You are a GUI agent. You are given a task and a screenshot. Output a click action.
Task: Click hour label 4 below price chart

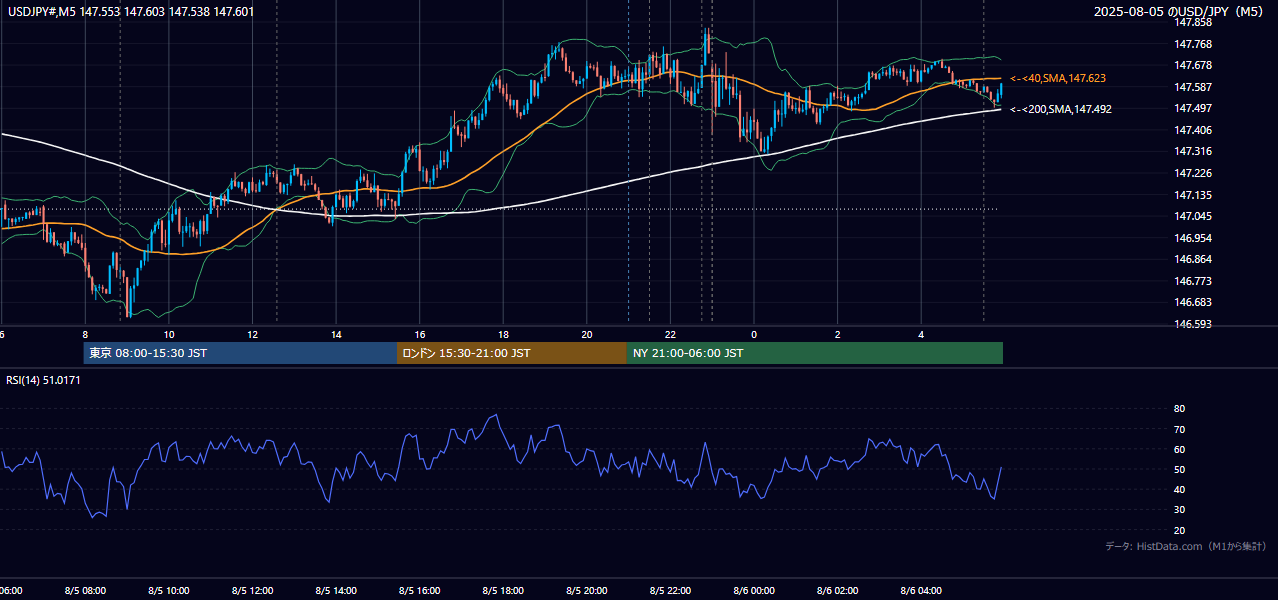point(922,334)
